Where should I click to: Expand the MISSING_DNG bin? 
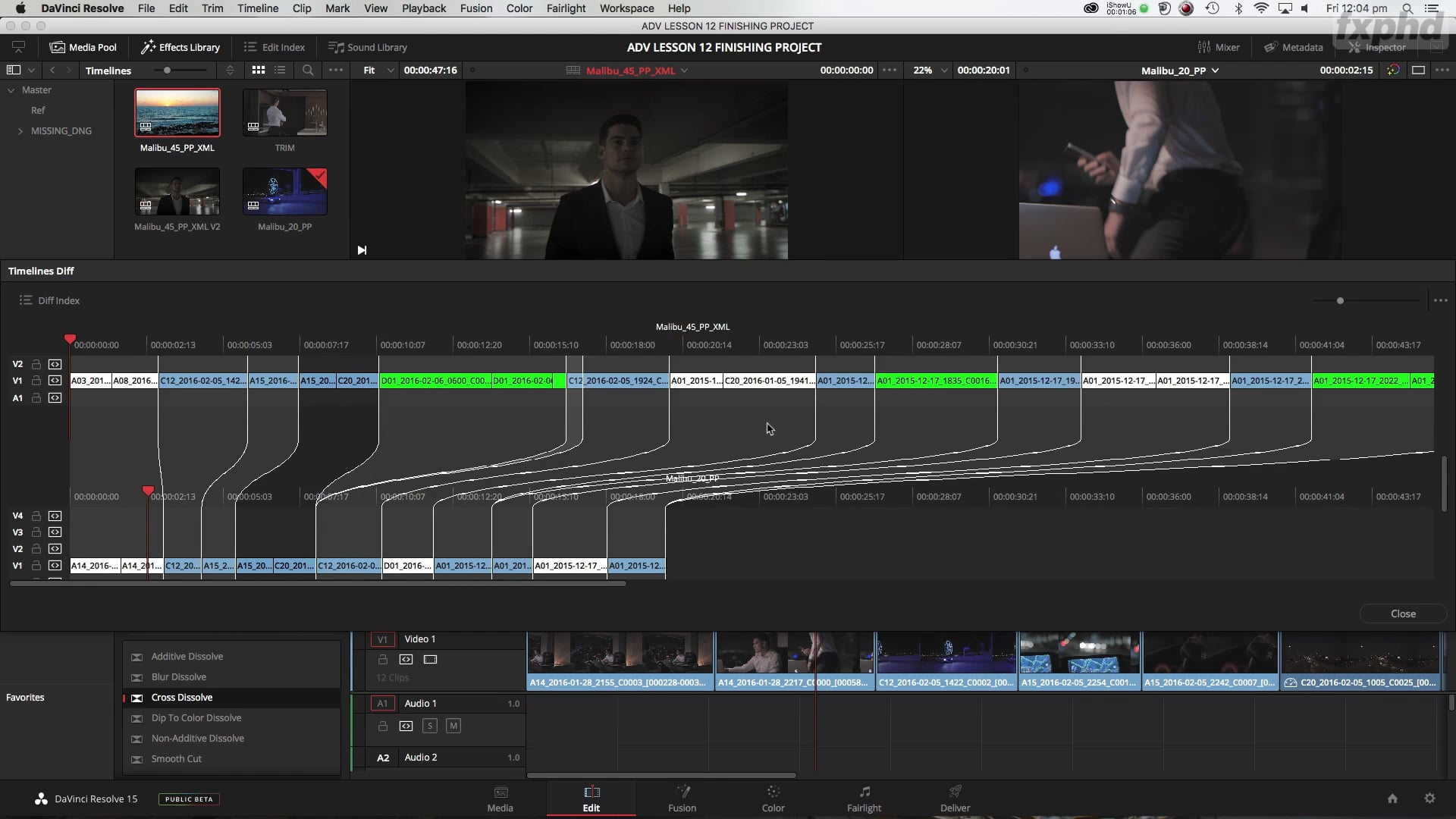[x=20, y=130]
